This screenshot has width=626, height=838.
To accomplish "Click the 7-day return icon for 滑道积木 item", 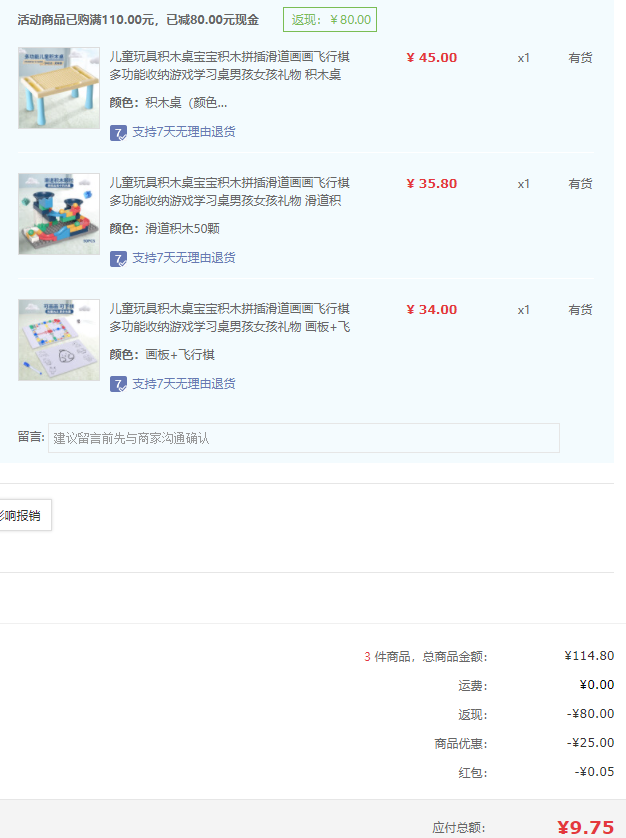I will pos(118,258).
